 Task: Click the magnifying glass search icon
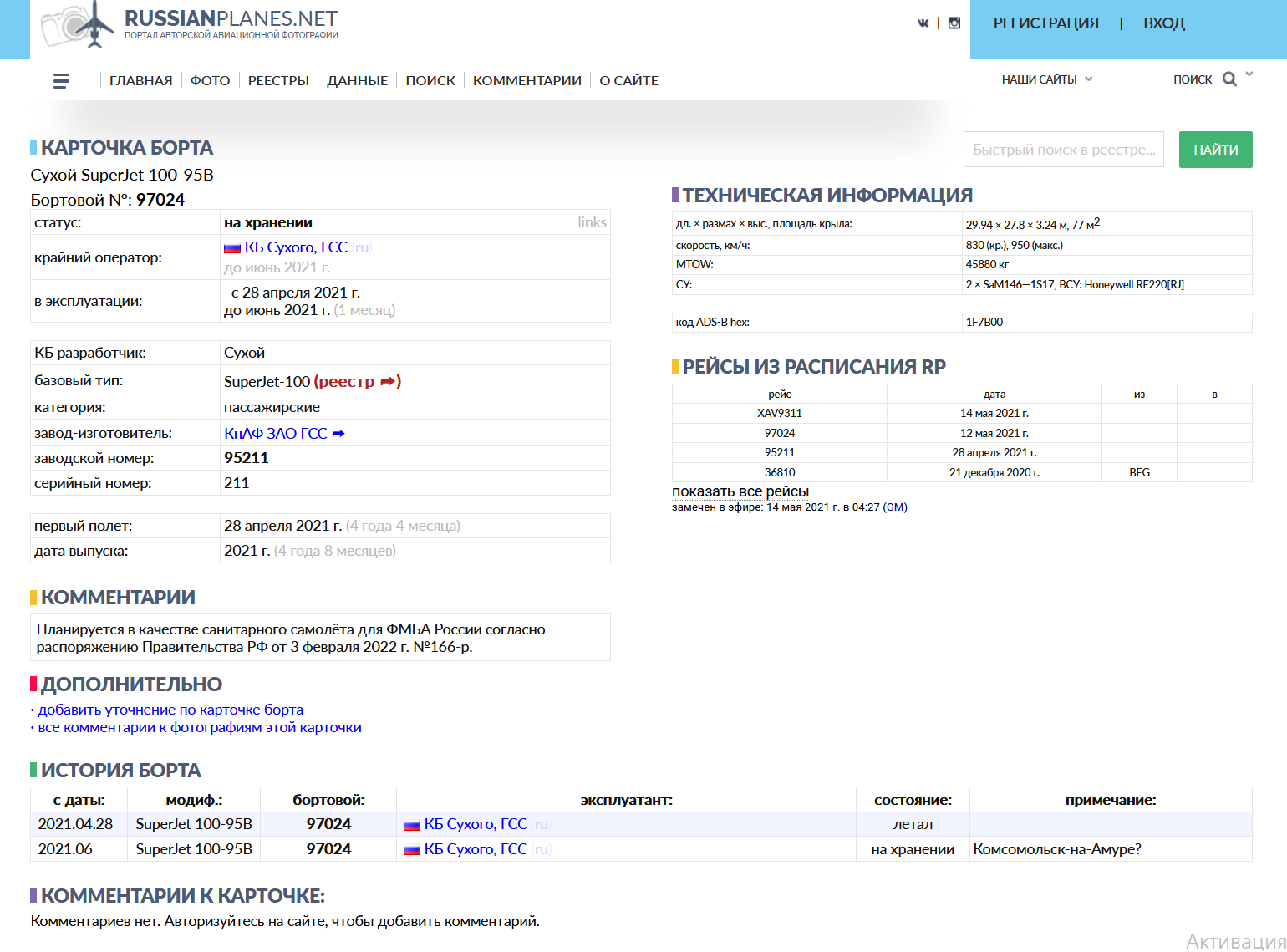[1229, 79]
